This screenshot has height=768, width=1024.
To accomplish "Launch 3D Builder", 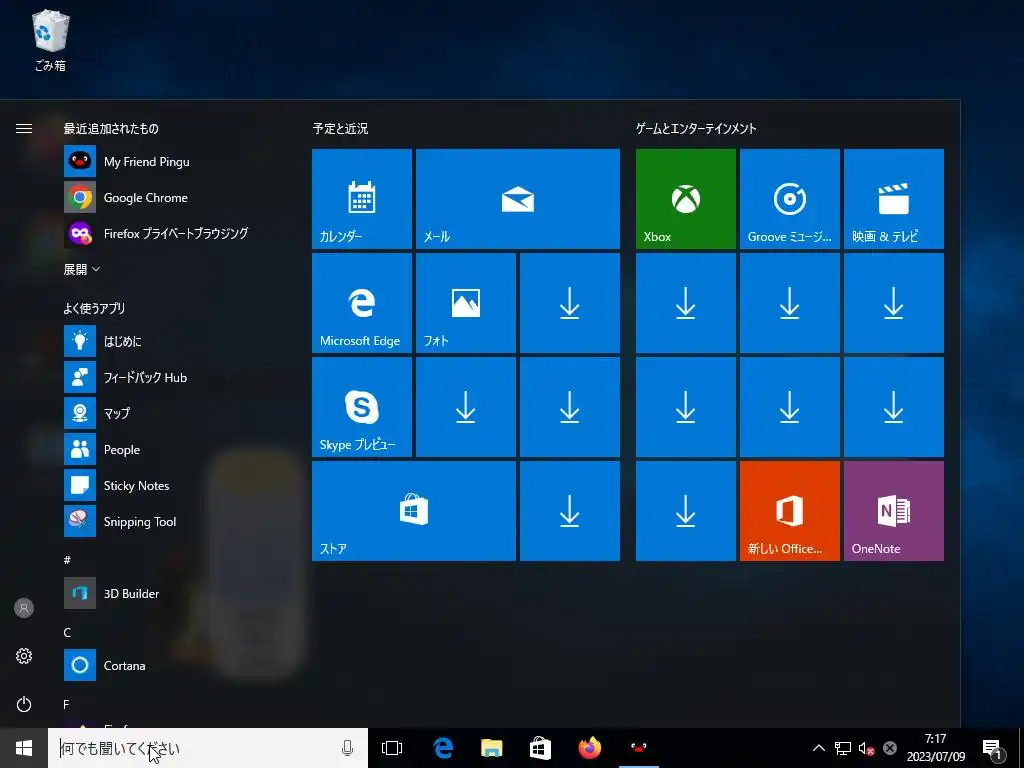I will (174, 593).
